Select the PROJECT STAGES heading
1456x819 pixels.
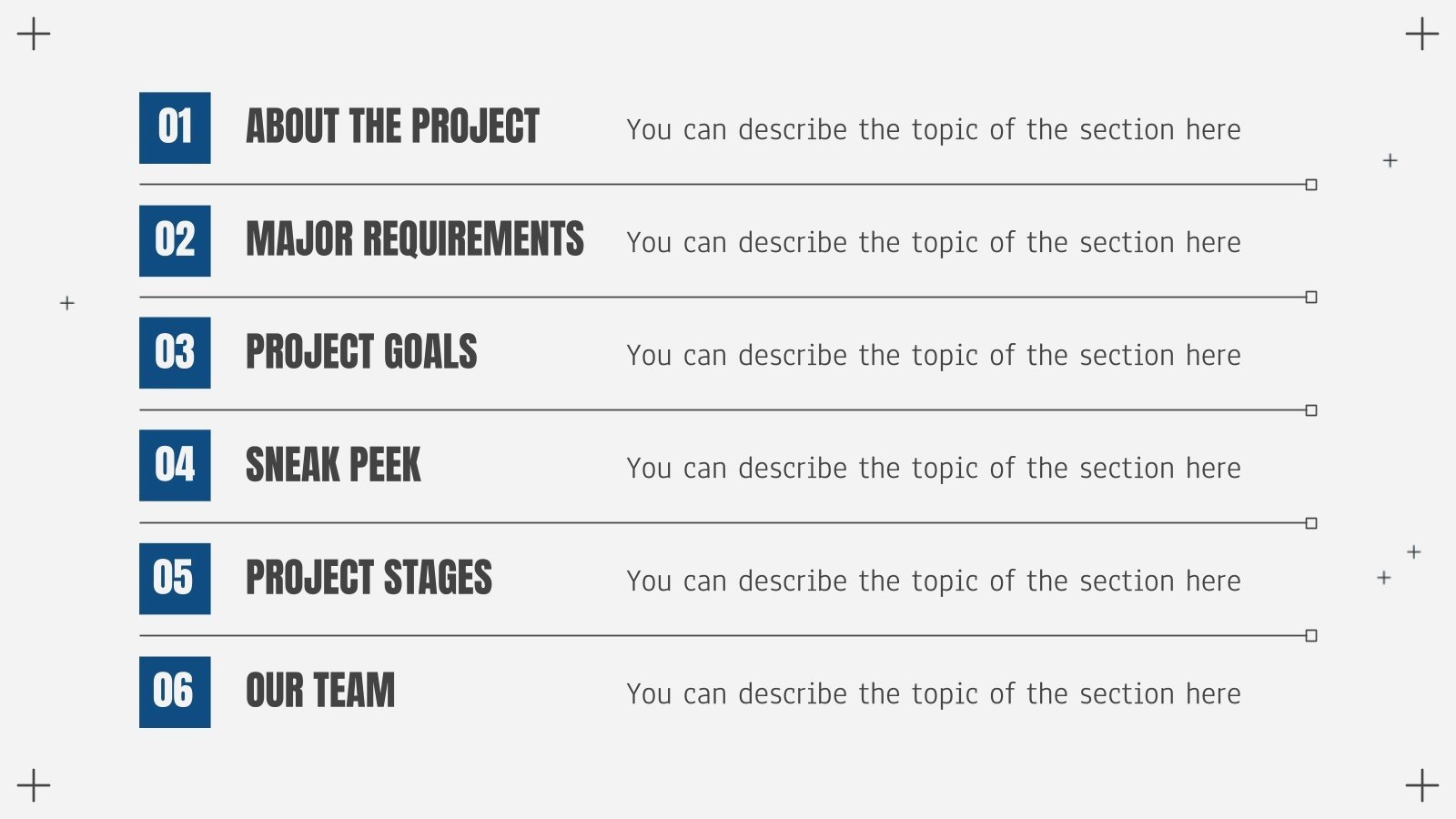click(369, 578)
